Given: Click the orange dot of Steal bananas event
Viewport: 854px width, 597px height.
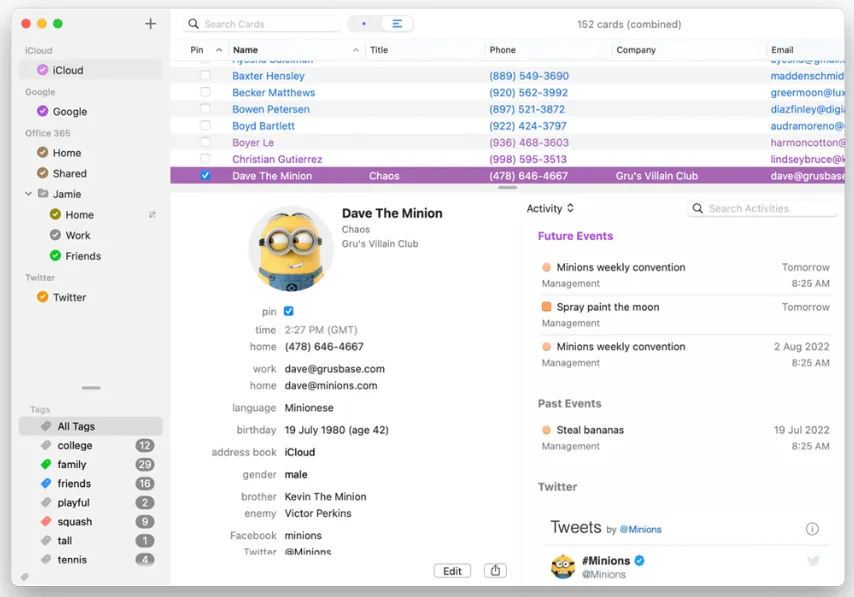Looking at the screenshot, I should (x=546, y=430).
